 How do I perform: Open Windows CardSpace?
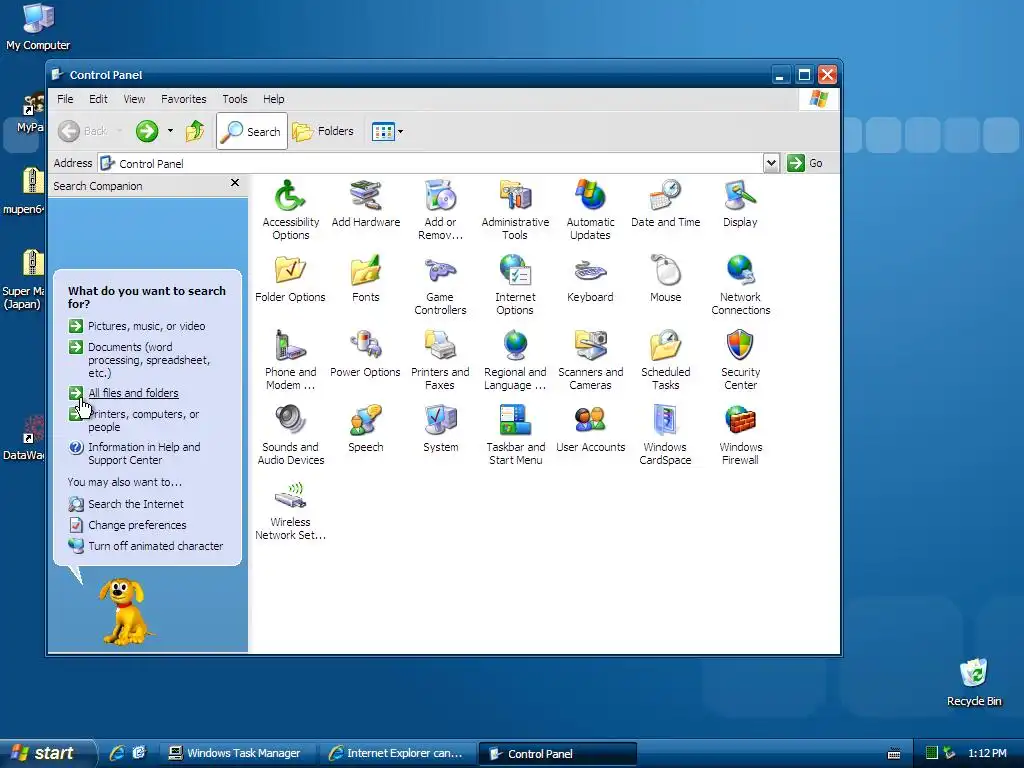pyautogui.click(x=665, y=435)
